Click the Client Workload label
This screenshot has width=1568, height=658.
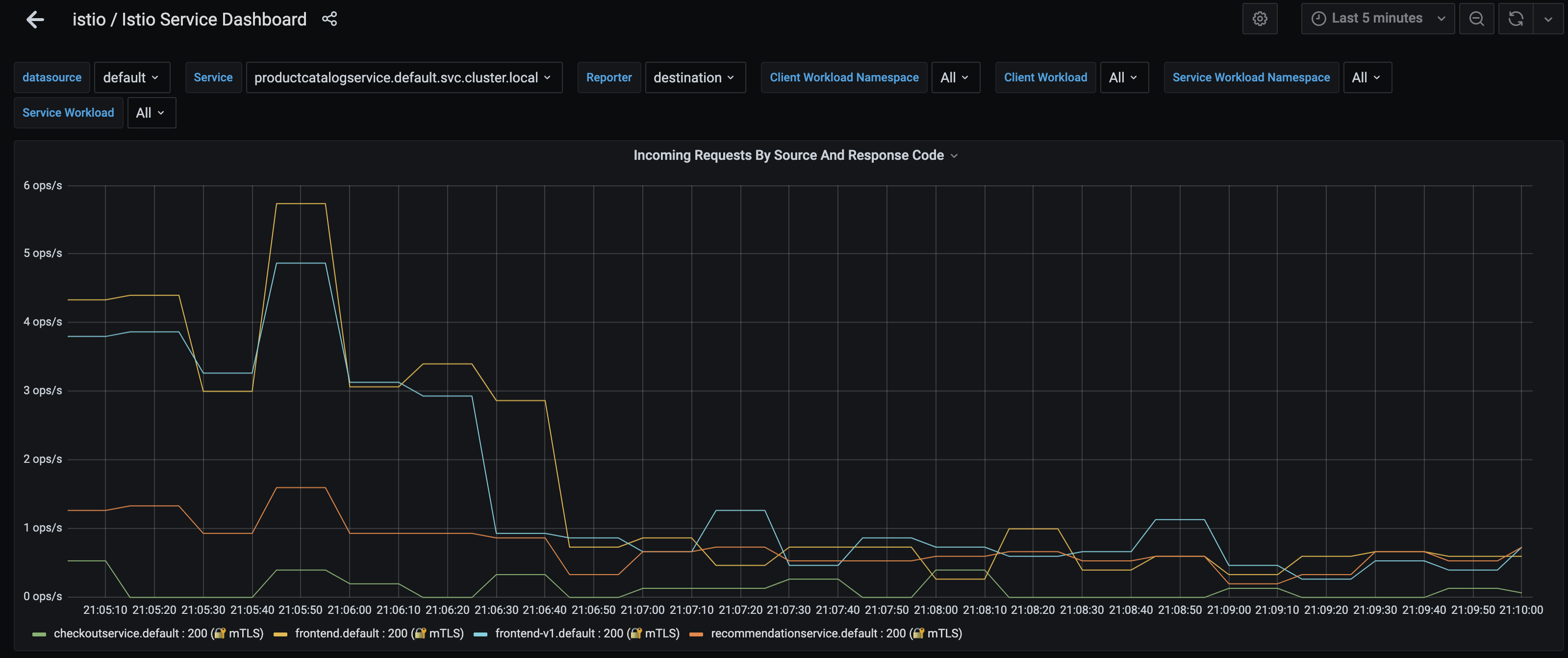[1045, 77]
